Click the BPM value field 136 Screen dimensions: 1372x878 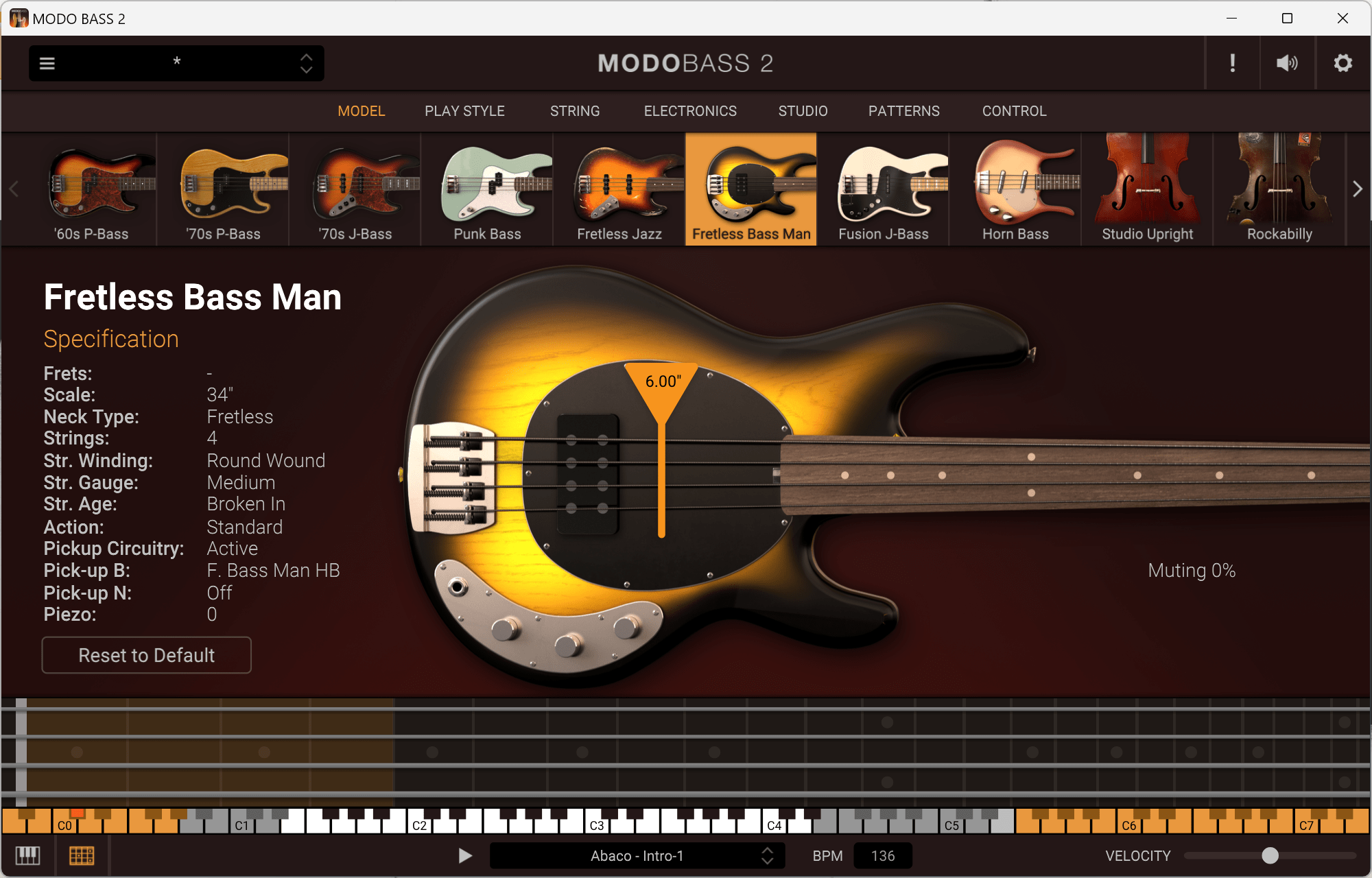[x=882, y=855]
